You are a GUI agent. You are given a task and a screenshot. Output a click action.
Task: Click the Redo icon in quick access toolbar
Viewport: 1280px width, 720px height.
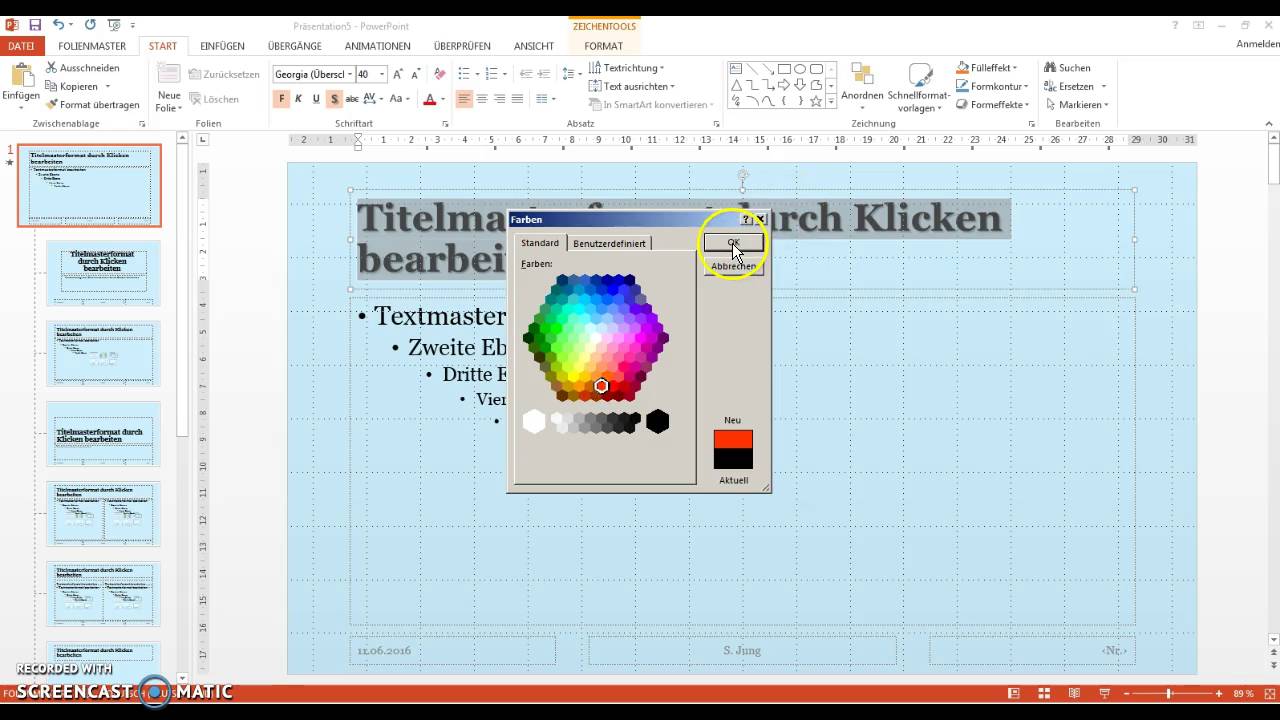tap(91, 25)
